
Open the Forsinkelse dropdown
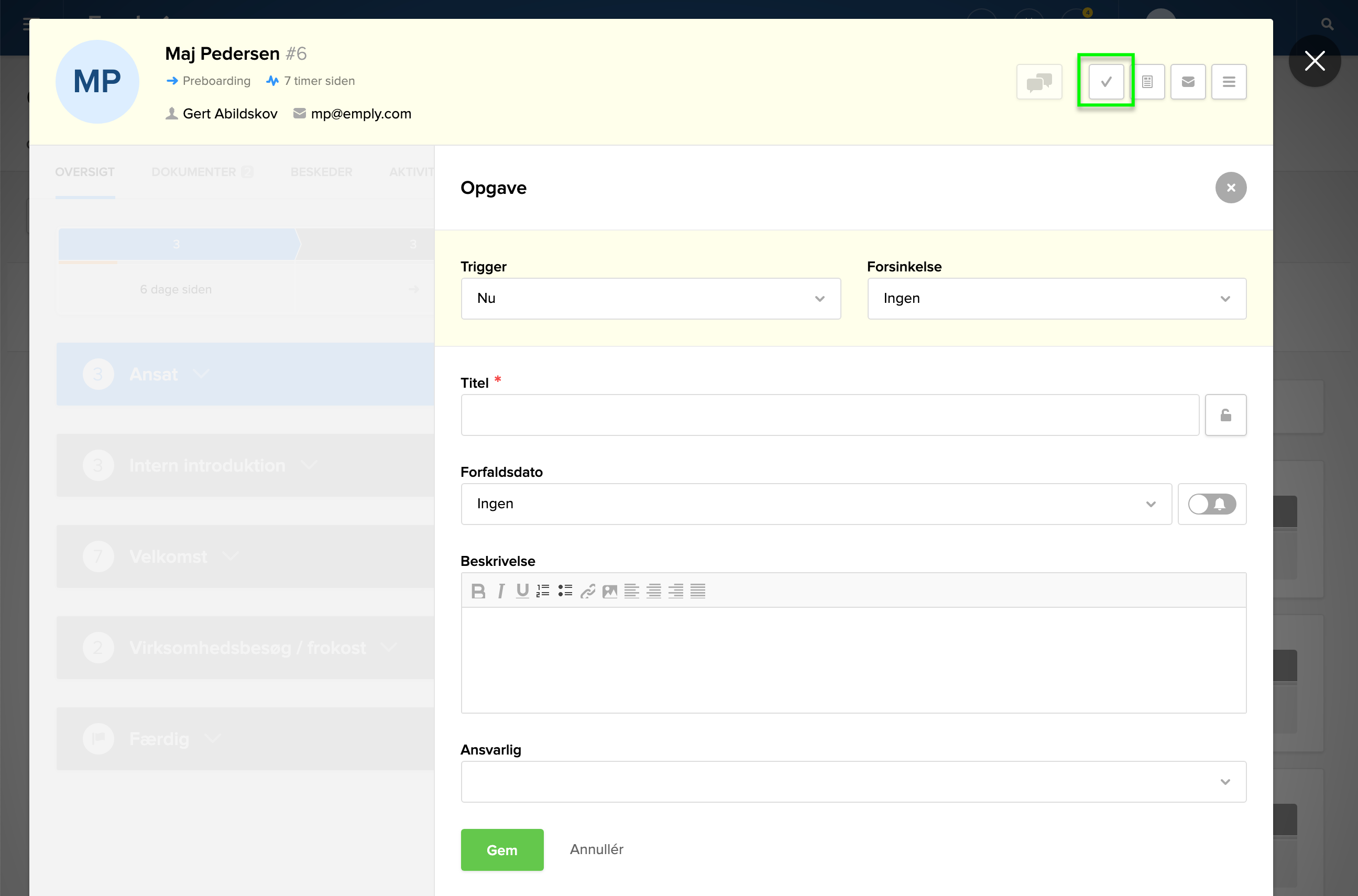1056,298
